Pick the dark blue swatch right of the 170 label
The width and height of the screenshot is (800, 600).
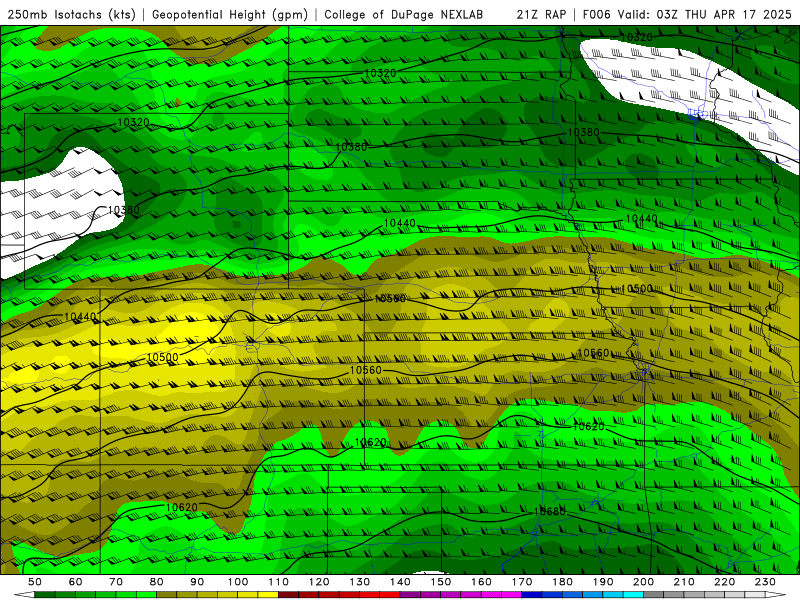[532, 595]
